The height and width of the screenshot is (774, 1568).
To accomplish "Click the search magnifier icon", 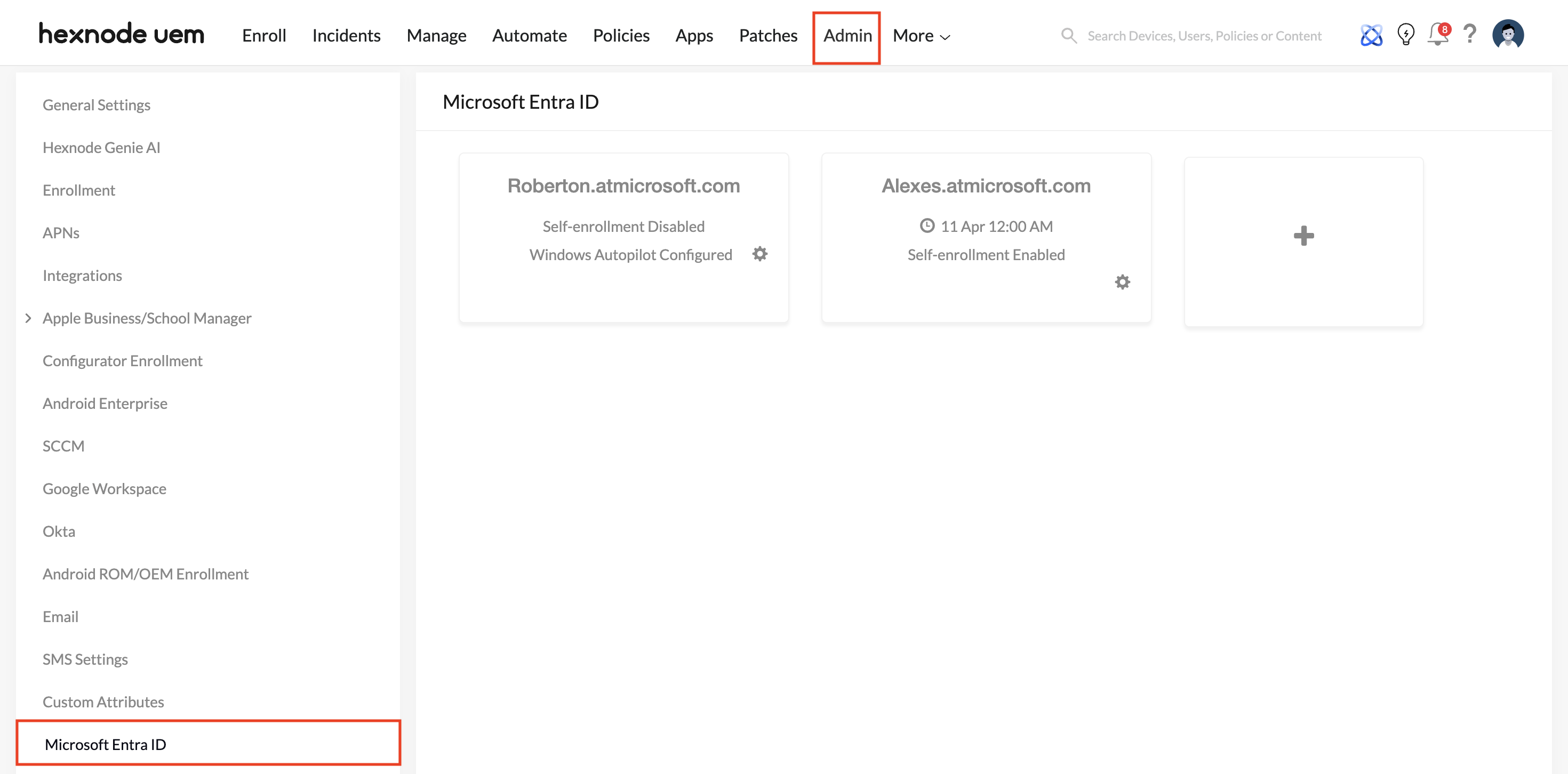I will click(x=1069, y=35).
